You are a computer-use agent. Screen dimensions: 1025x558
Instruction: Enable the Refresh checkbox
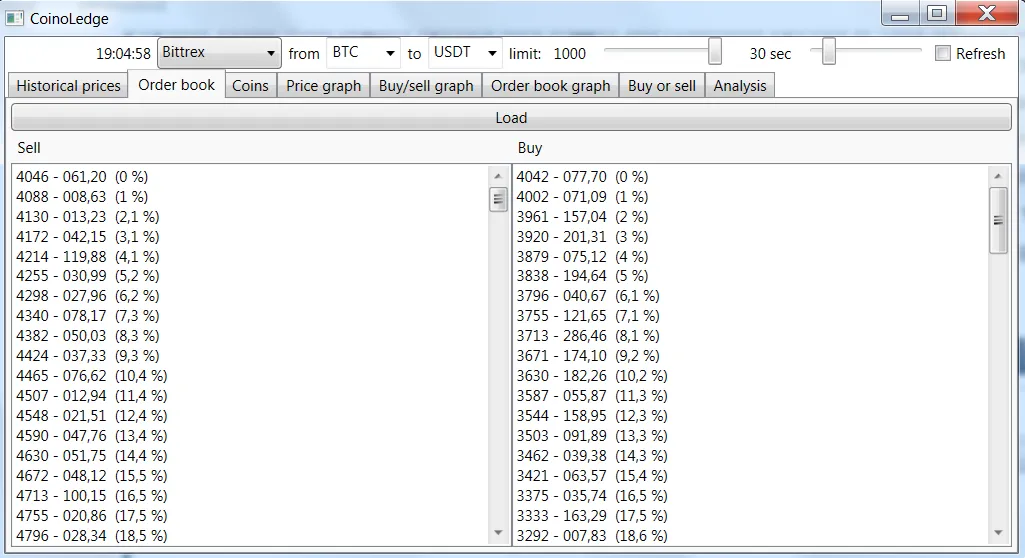coord(942,54)
